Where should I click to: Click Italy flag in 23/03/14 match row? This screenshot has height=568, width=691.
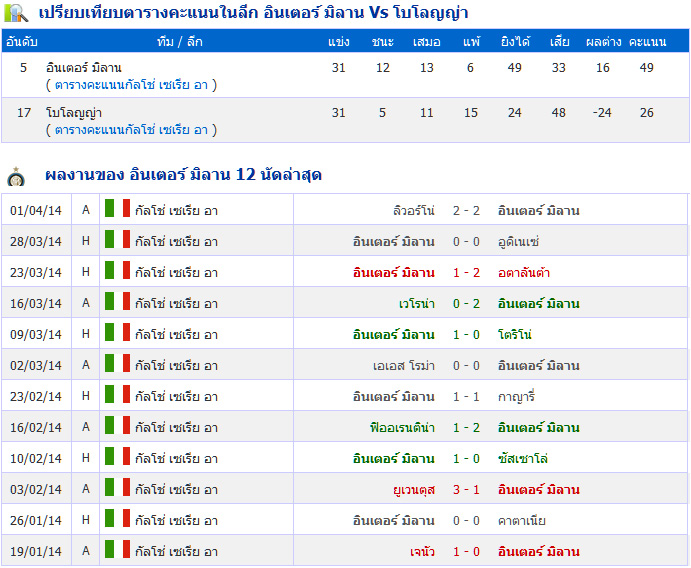pos(117,270)
